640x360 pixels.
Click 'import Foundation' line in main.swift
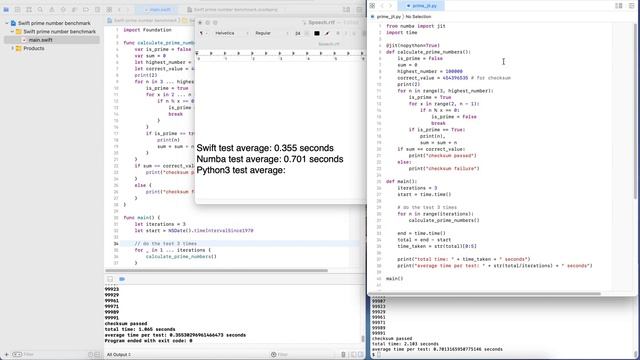147,30
